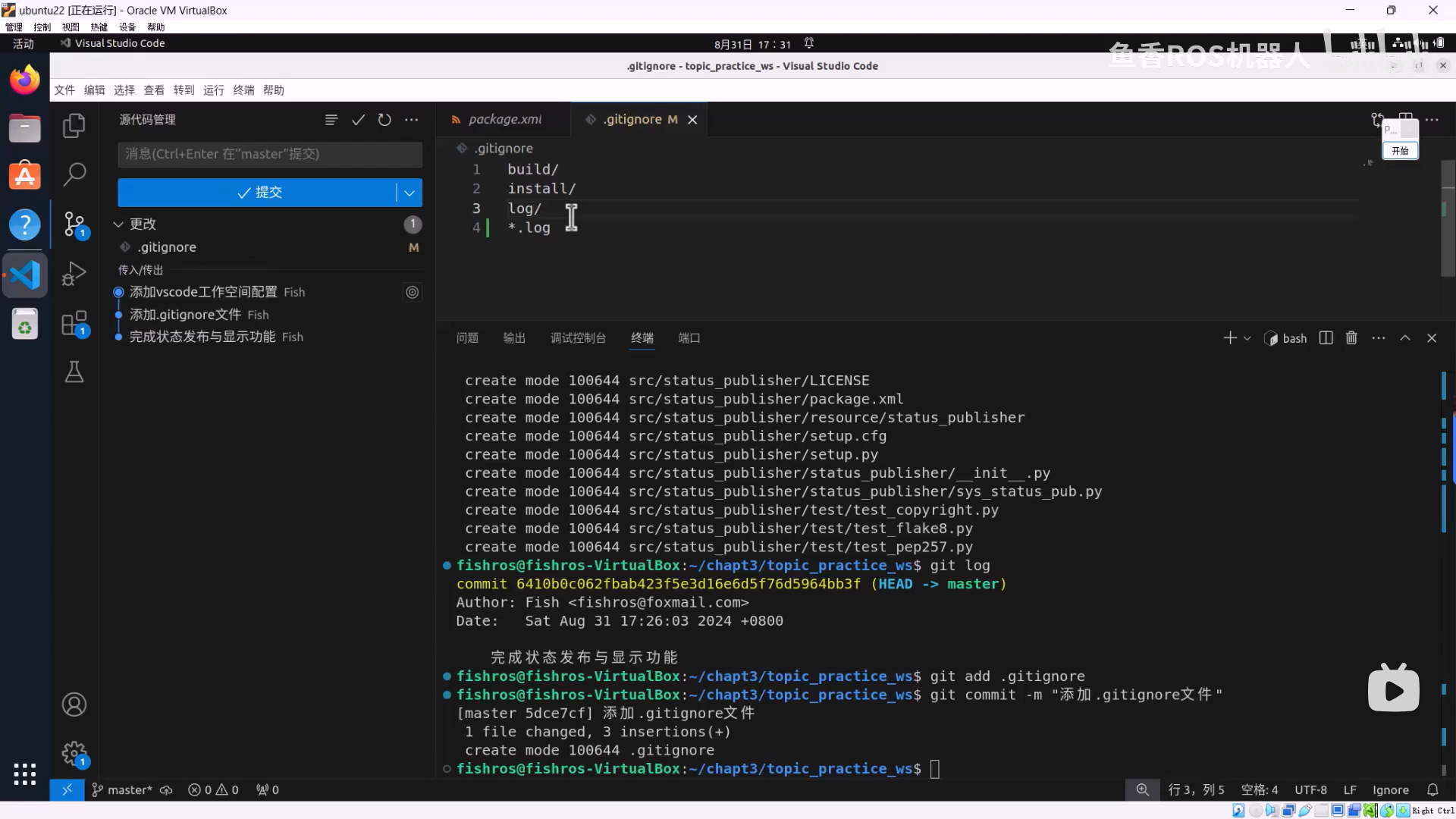Open the Search view icon

74,174
